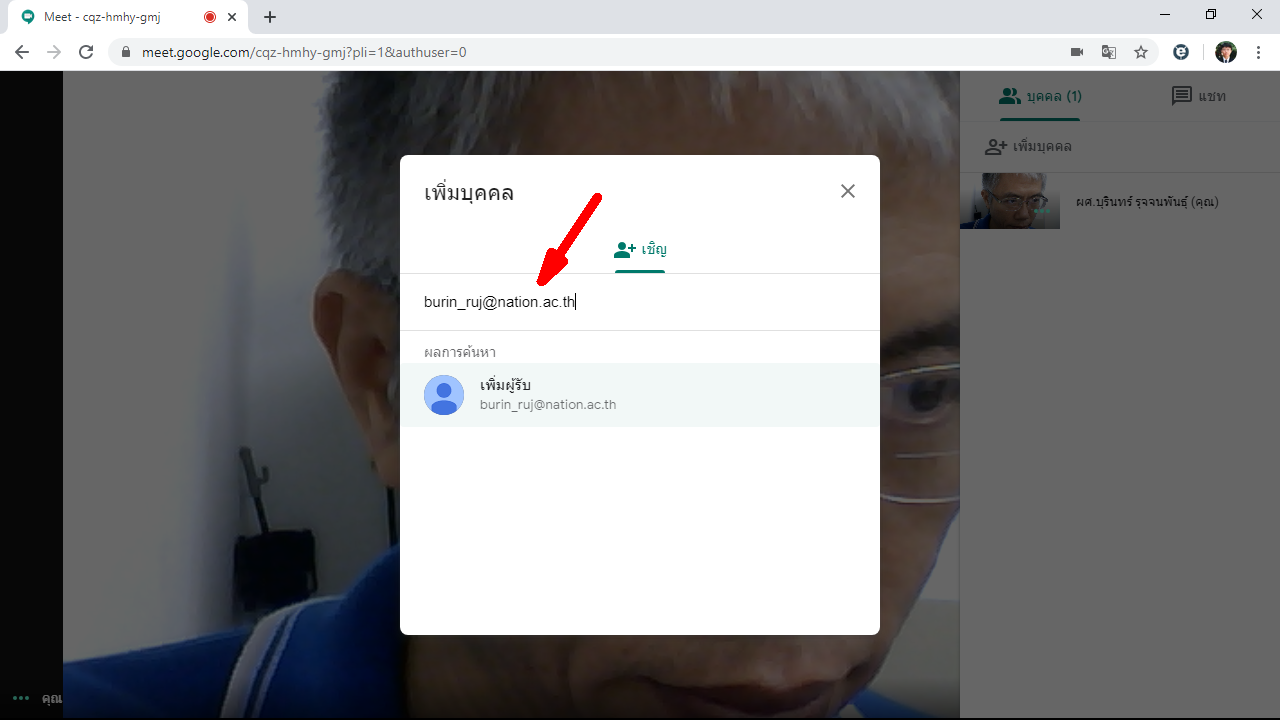Click the blue avatar icon in results
1280x720 pixels.
[x=444, y=395]
